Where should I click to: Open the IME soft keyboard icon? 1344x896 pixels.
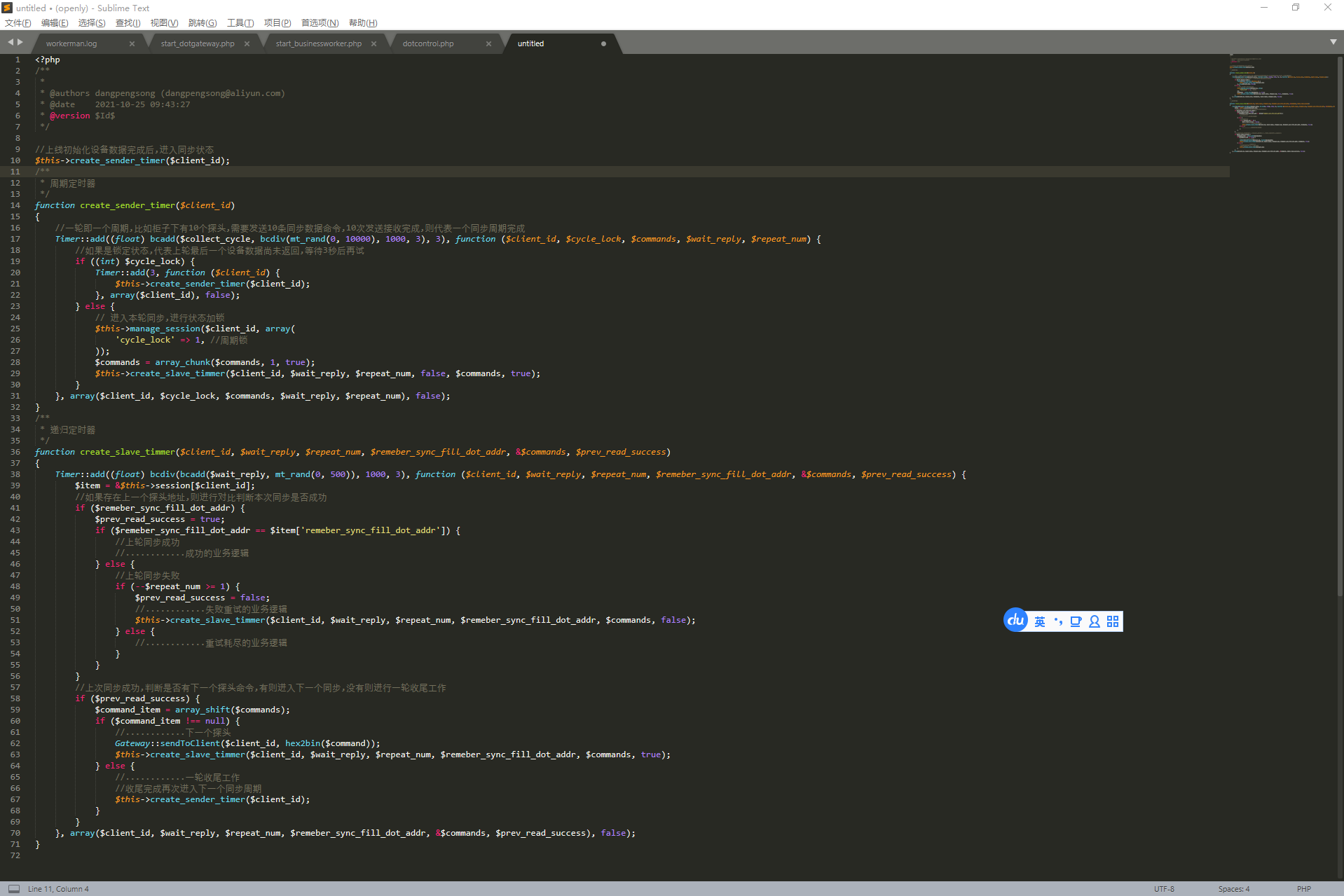1076,621
